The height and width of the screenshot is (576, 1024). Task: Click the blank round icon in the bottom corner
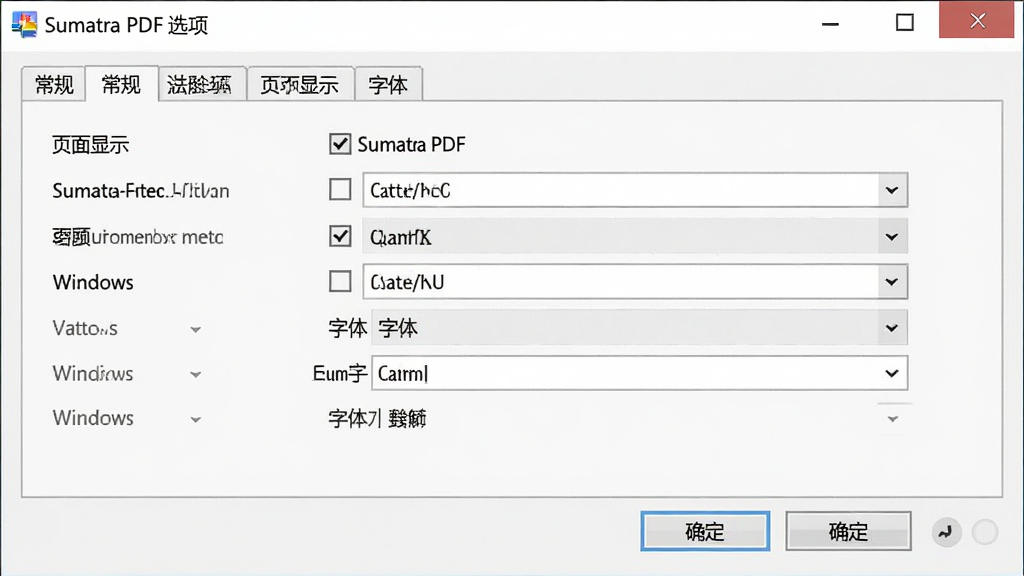pos(985,532)
